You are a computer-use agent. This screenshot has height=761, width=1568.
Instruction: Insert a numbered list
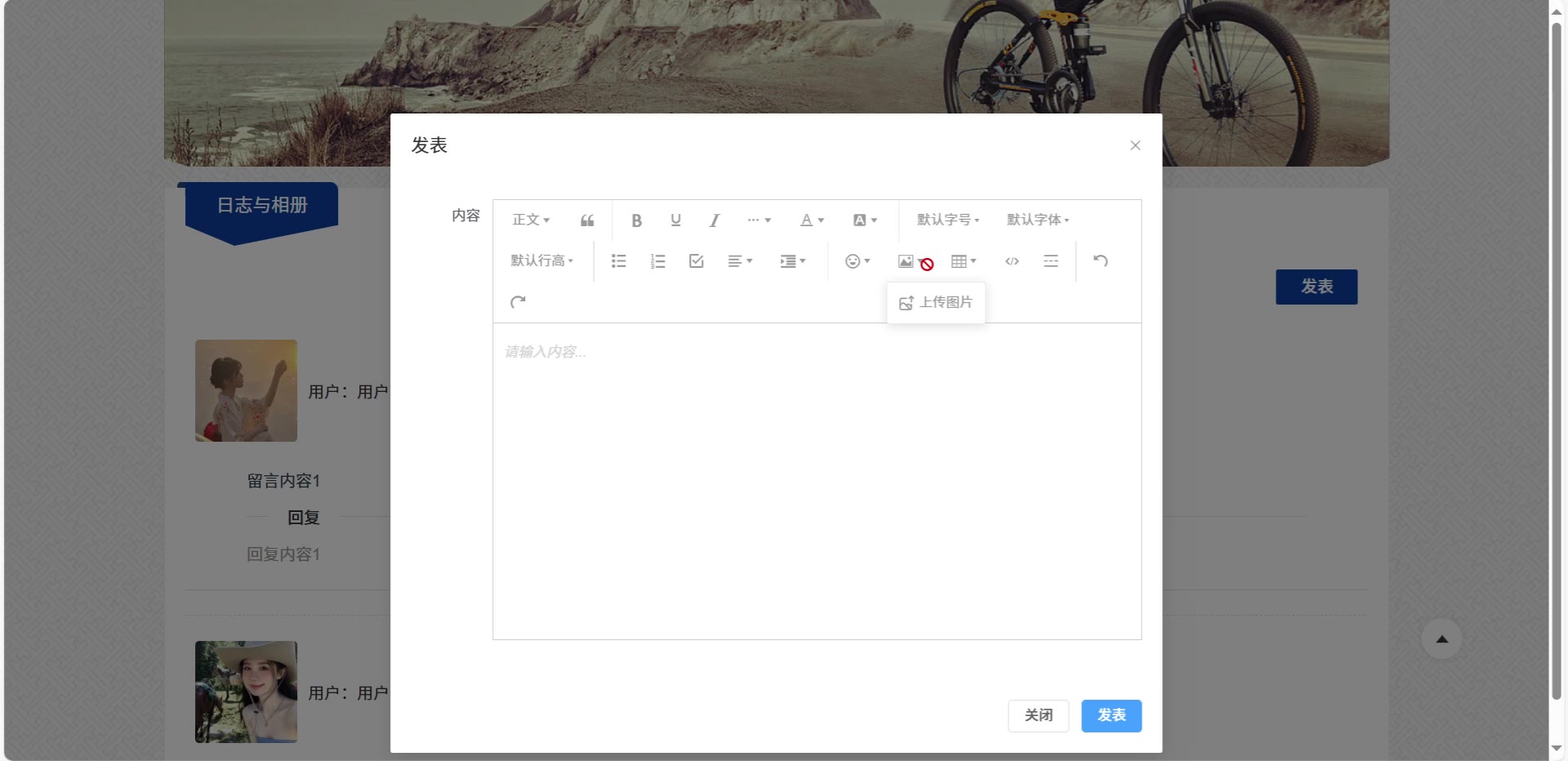[x=657, y=261]
